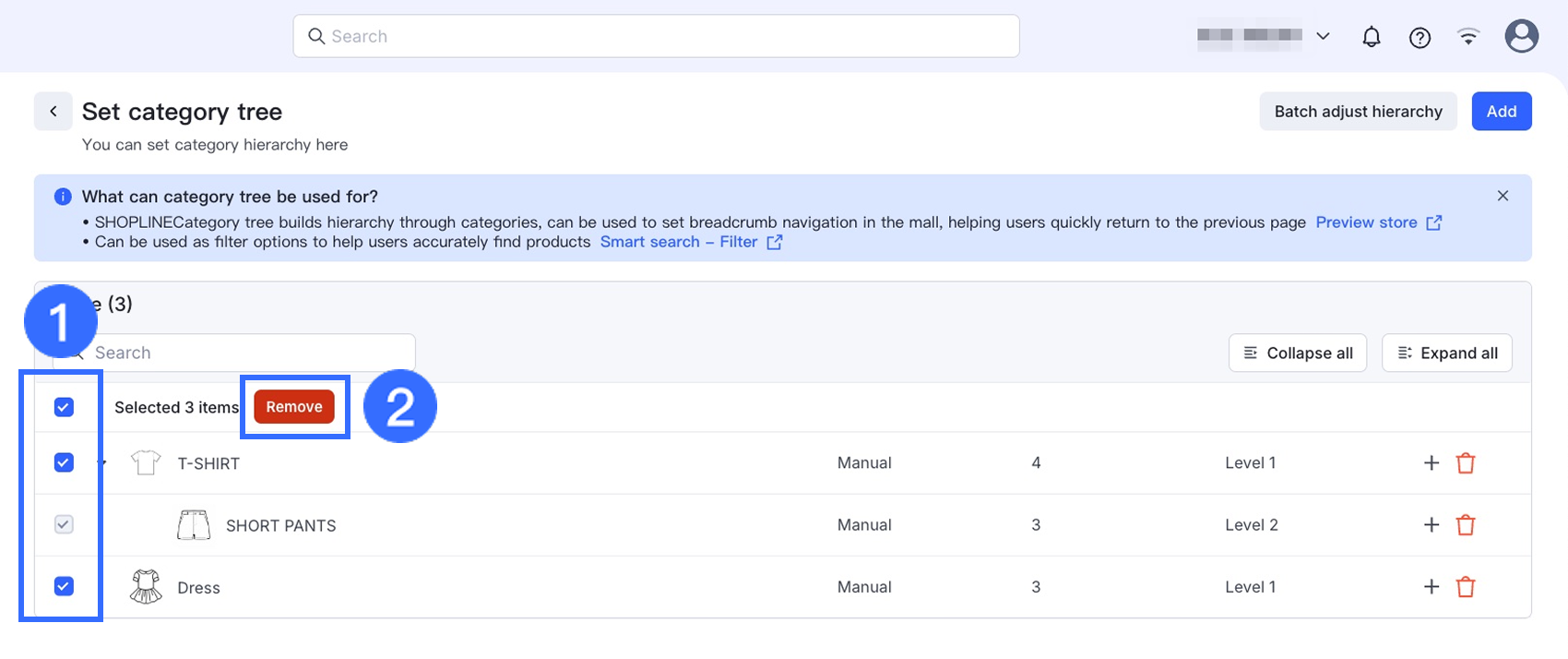Open the store name dropdown arrow
The width and height of the screenshot is (1568, 659).
pos(1323,36)
